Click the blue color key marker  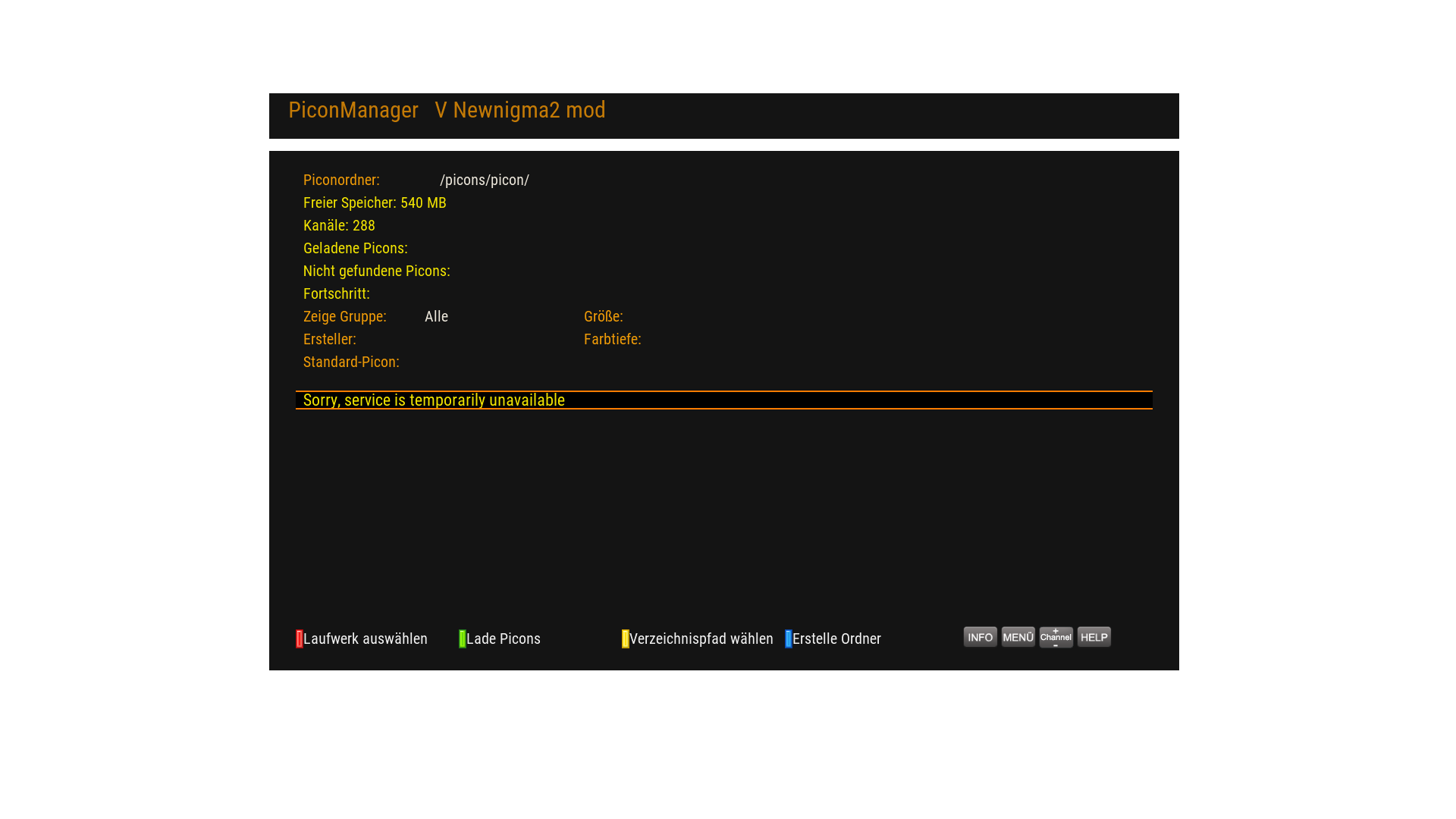click(788, 639)
